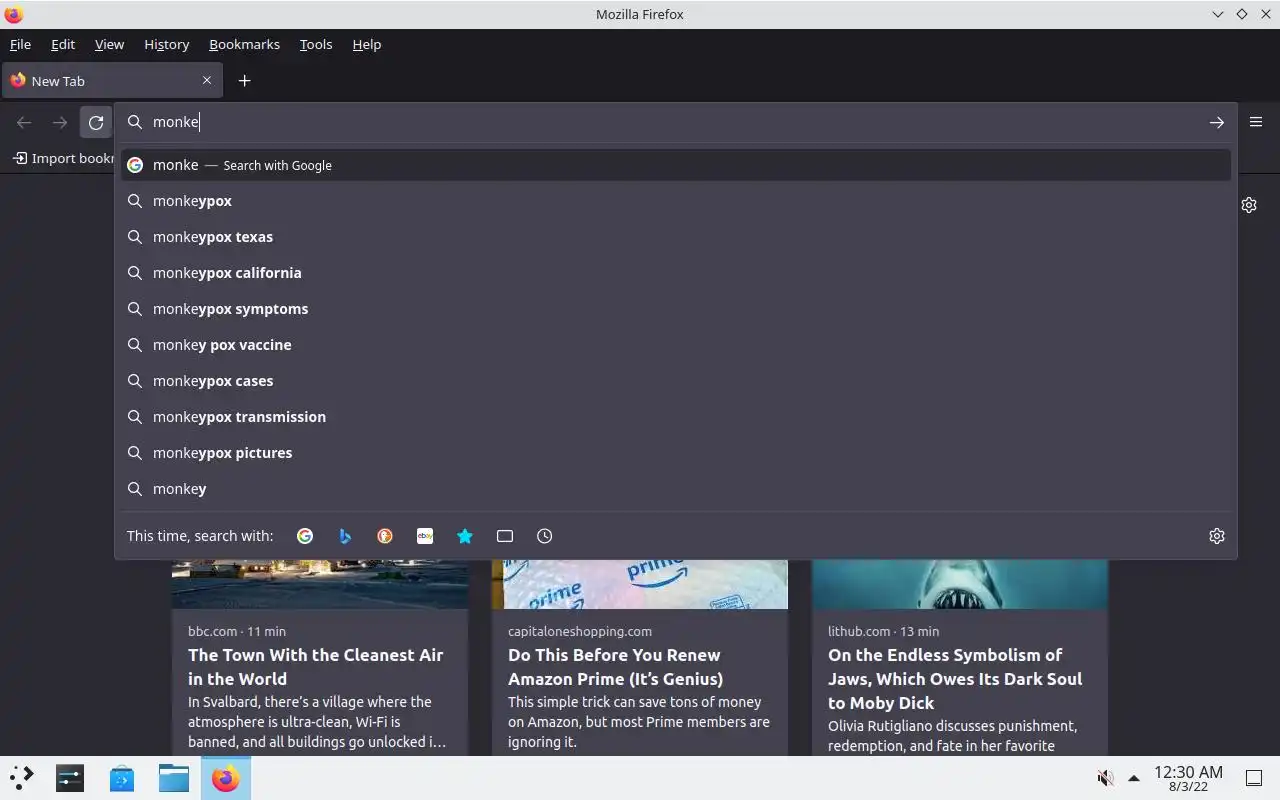
Task: Show desktop via taskbar corner button
Action: point(1254,778)
